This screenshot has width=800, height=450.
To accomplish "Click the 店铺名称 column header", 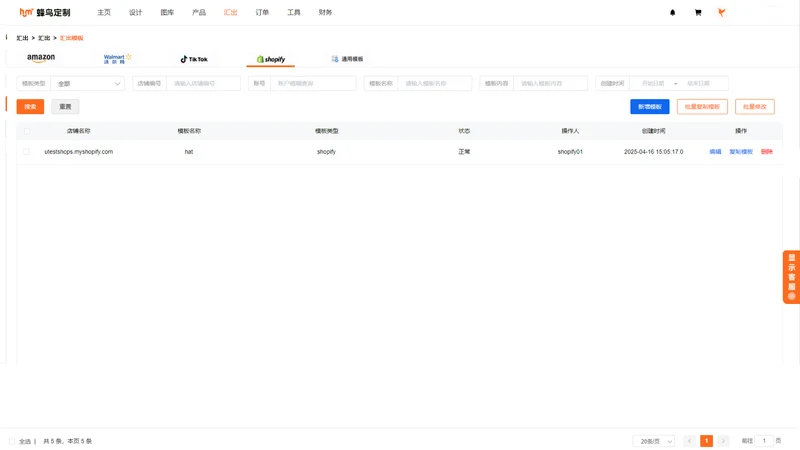I will click(x=79, y=131).
